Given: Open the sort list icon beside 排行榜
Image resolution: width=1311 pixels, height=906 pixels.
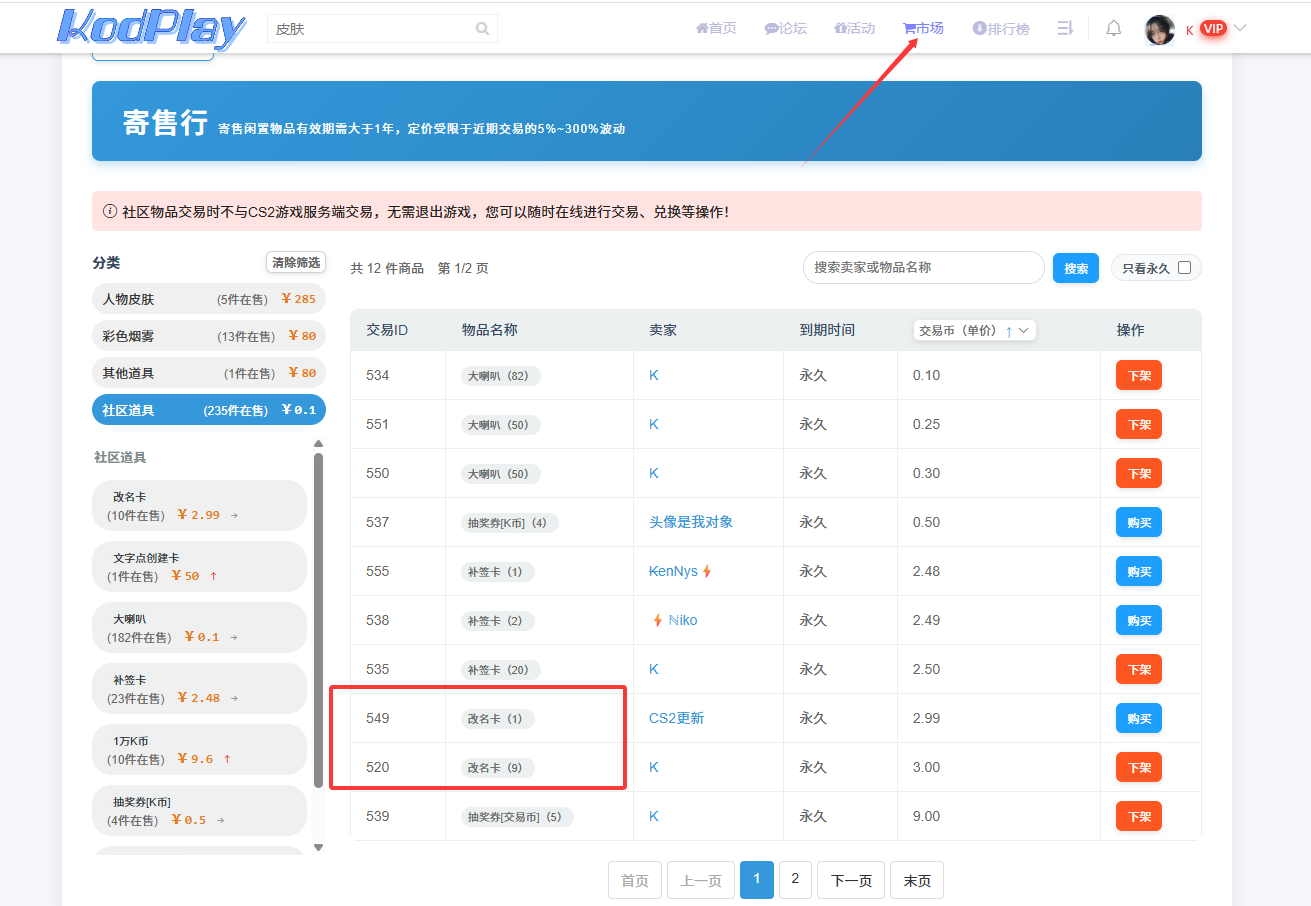Looking at the screenshot, I should pos(1065,29).
